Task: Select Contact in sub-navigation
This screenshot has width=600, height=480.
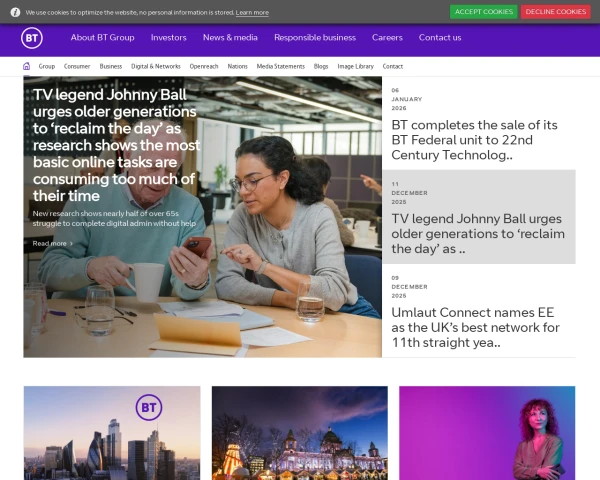Action: pos(393,66)
